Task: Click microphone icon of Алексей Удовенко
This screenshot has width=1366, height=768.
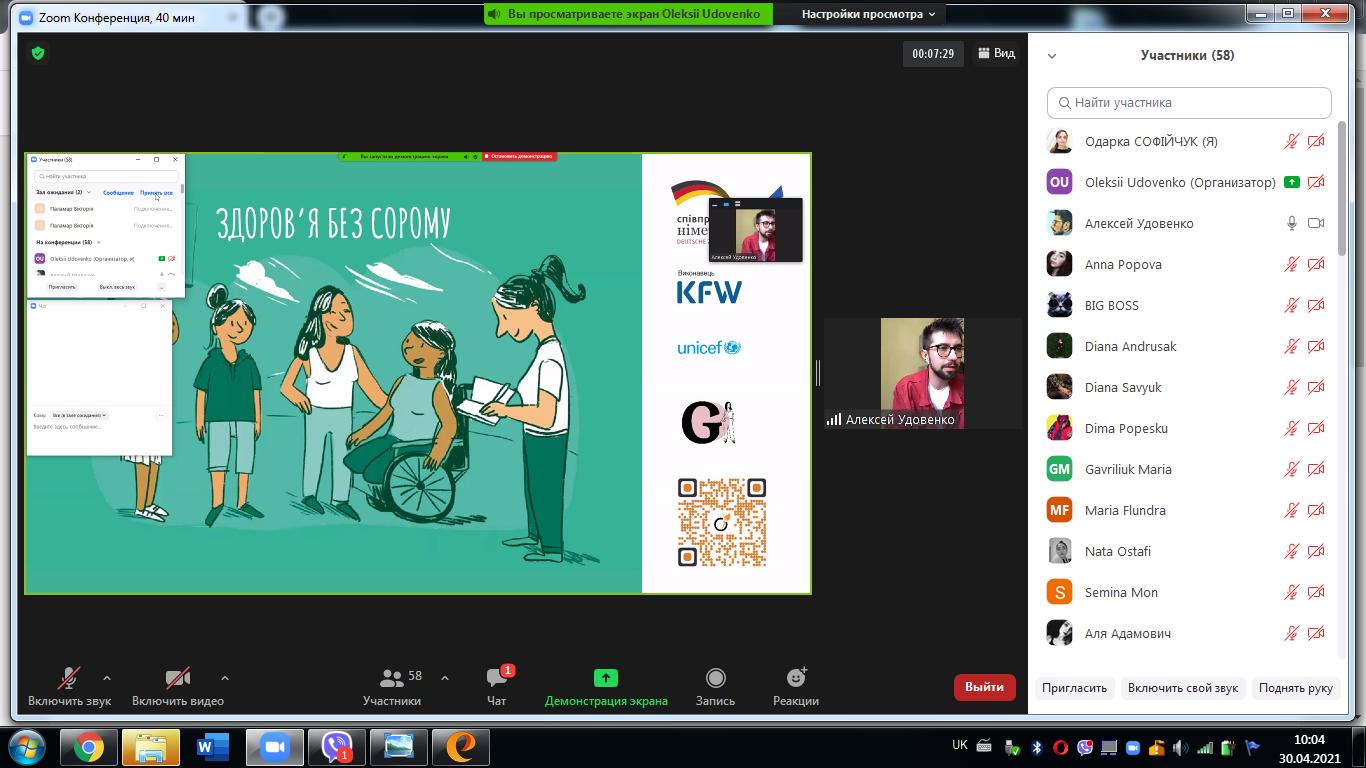Action: (1292, 223)
